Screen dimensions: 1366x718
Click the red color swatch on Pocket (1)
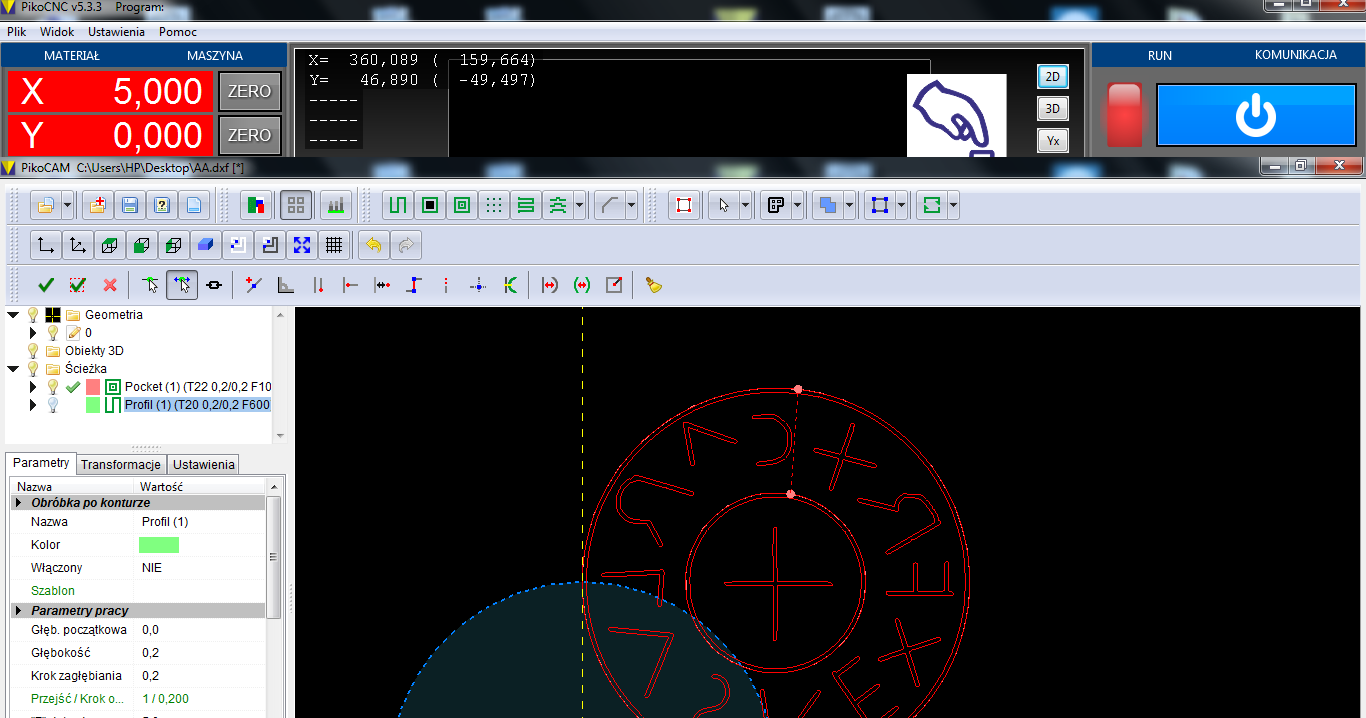click(x=93, y=387)
